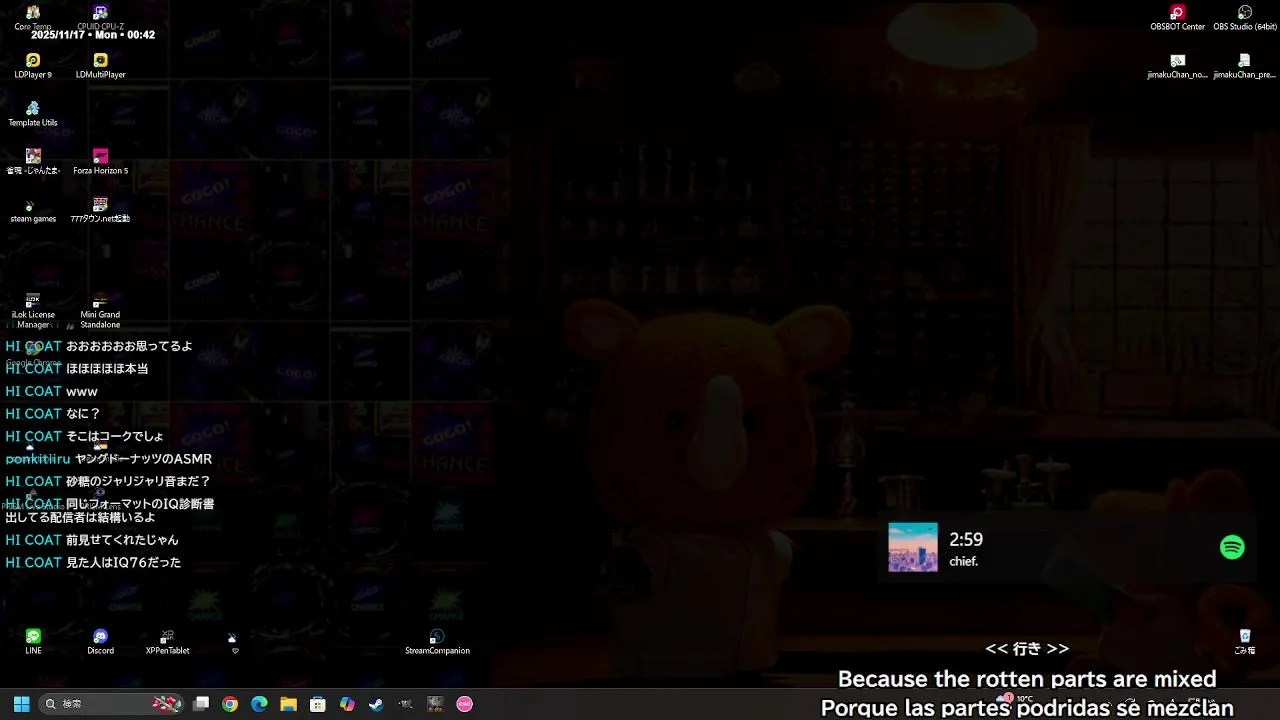Open the Windows Start menu
The image size is (1280, 720).
(21, 704)
